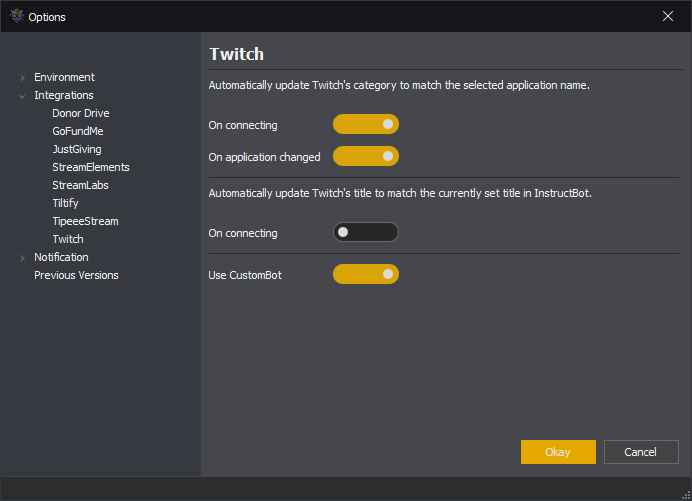
Task: Open StreamLabs integration settings
Action: click(80, 185)
